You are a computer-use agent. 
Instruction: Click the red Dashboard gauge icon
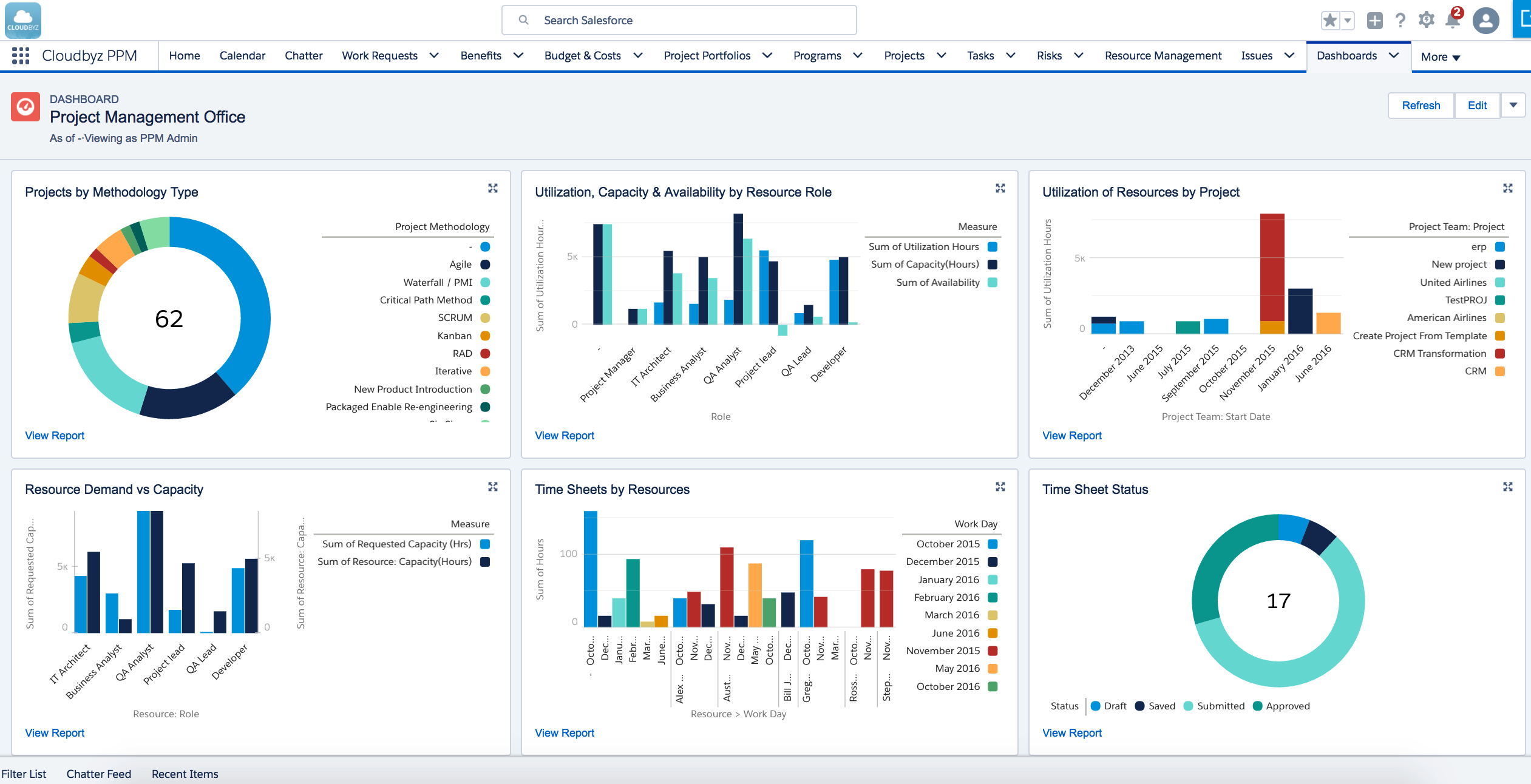[x=25, y=107]
